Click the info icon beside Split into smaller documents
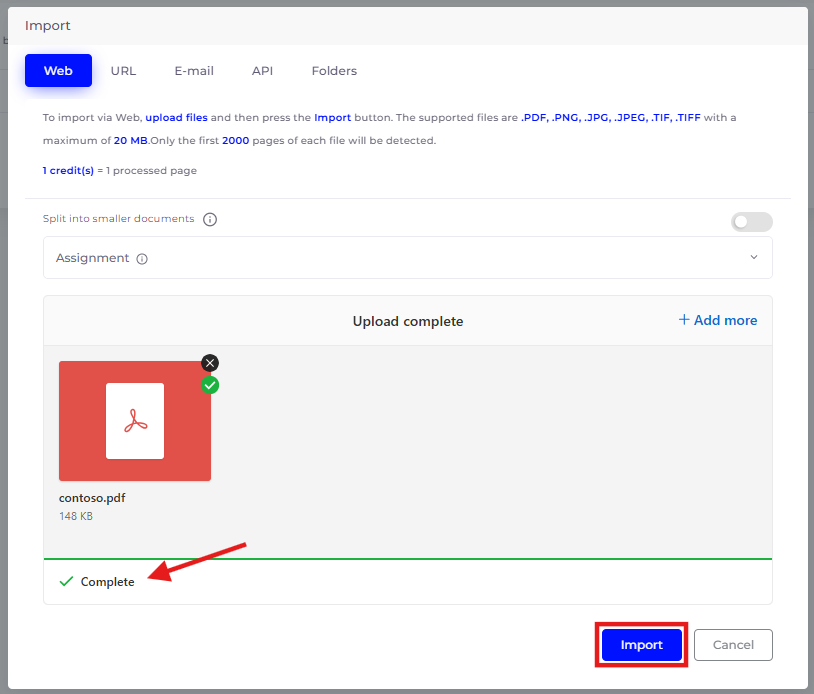The width and height of the screenshot is (814, 694). (210, 220)
